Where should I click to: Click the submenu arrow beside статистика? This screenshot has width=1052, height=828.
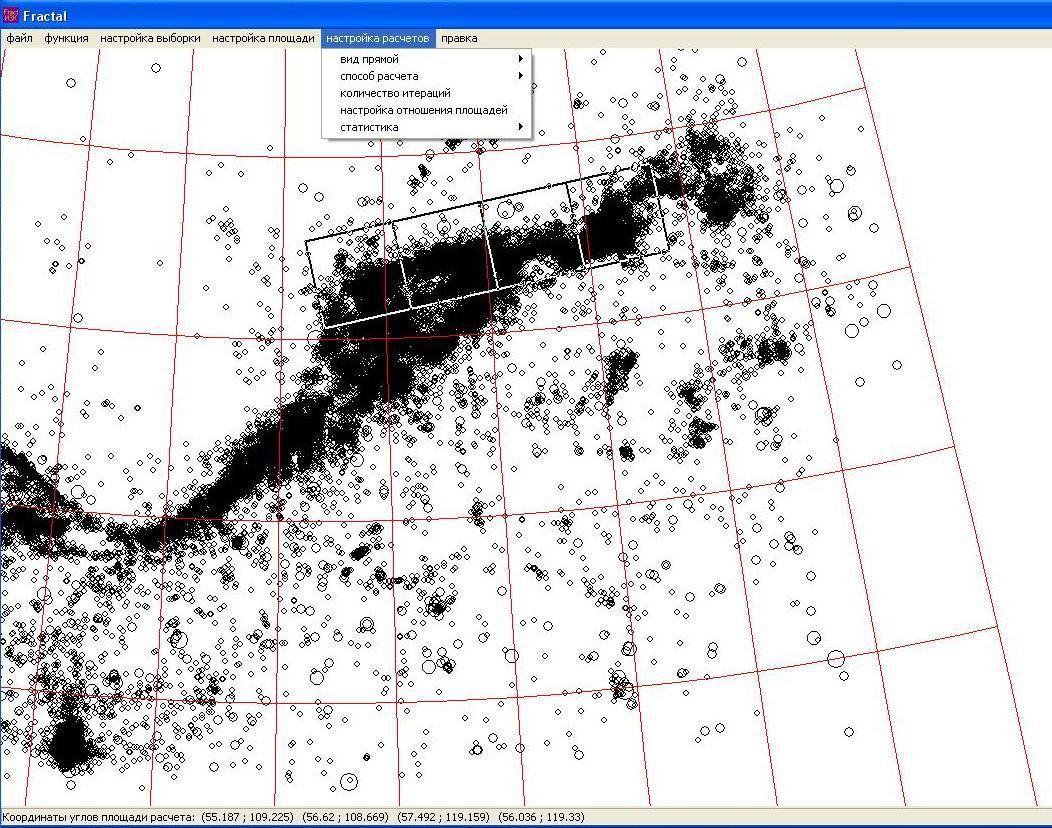point(521,127)
